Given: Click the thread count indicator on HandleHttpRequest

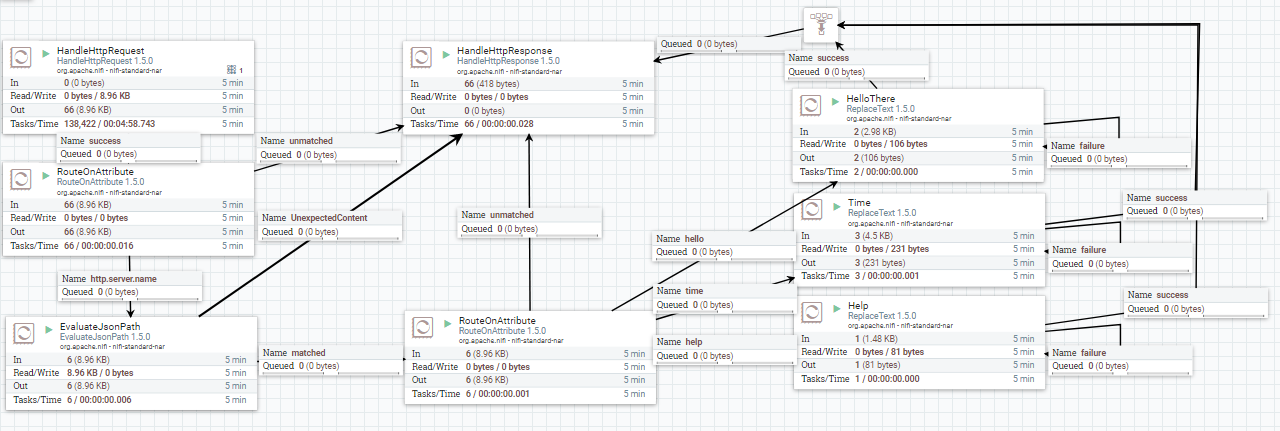Looking at the screenshot, I should [235, 70].
